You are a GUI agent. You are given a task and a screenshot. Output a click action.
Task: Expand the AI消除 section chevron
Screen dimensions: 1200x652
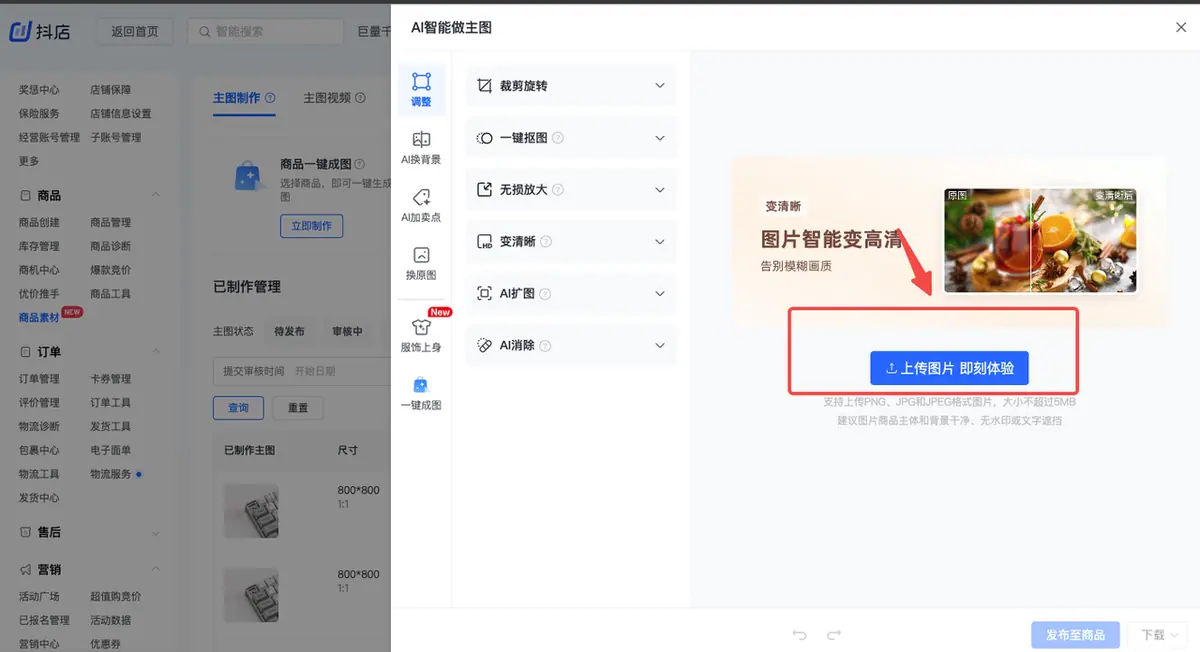pyautogui.click(x=660, y=346)
